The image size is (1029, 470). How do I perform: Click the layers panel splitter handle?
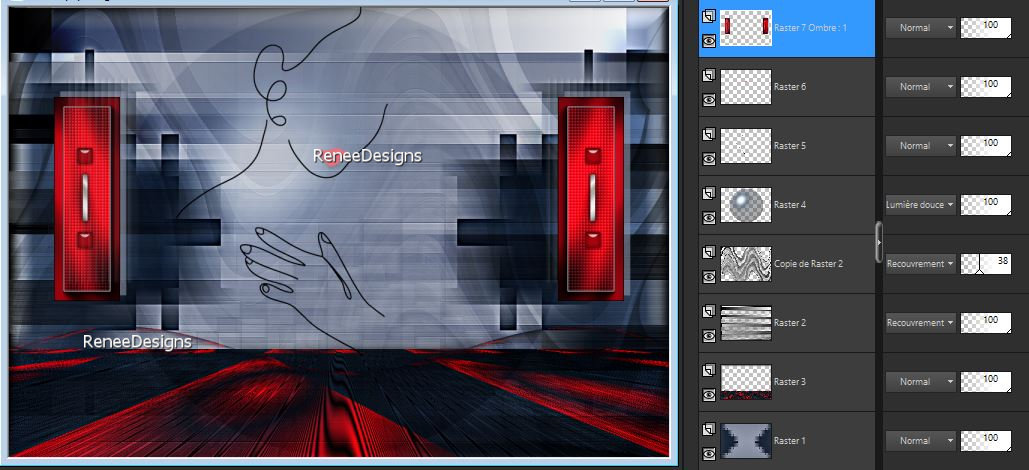point(879,242)
